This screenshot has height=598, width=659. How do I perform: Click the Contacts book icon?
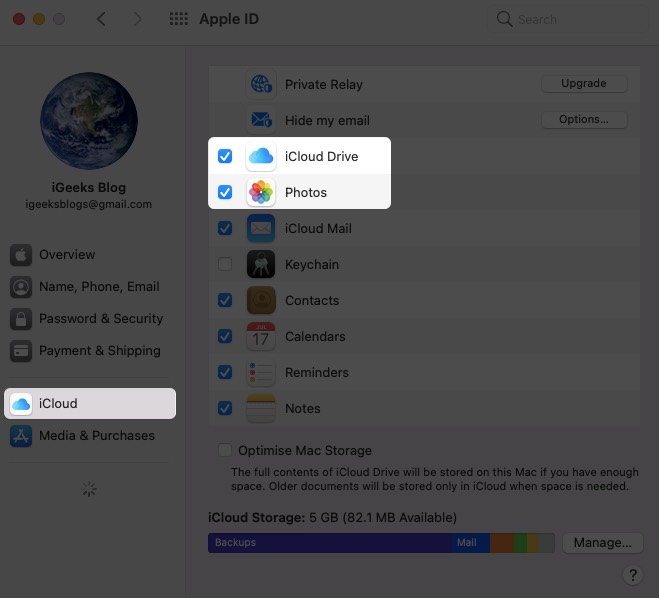coord(261,301)
